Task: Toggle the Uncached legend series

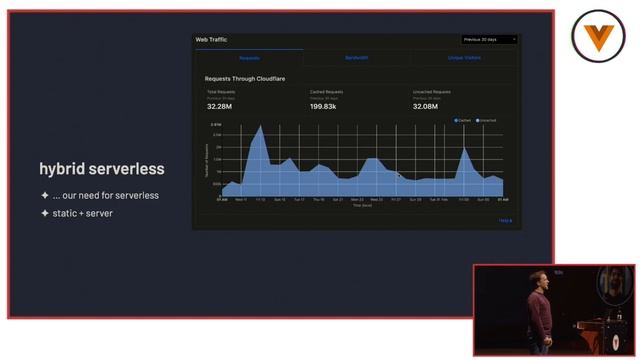Action: (x=486, y=120)
